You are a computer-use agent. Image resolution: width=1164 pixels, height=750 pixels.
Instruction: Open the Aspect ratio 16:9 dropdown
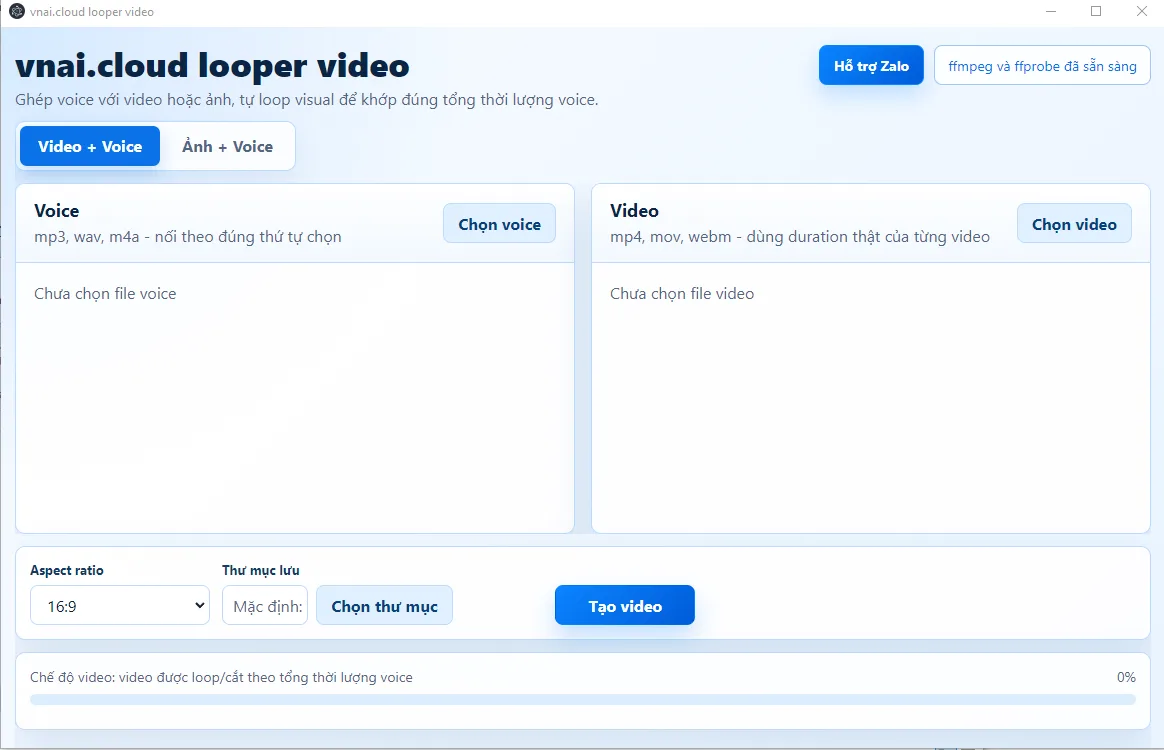click(x=120, y=605)
